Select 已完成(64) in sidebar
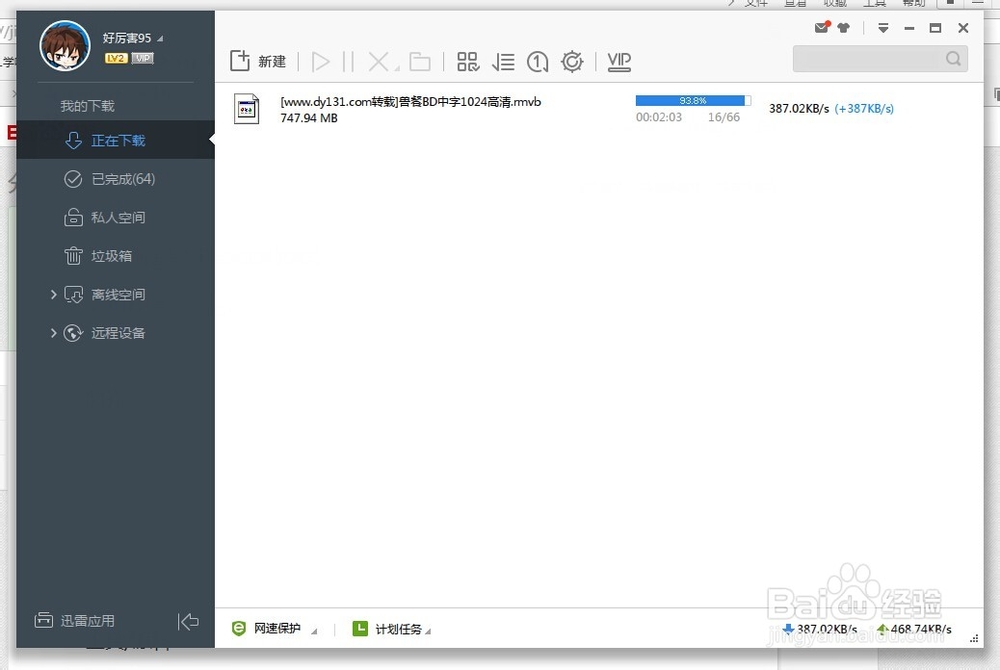1000x670 pixels. pos(115,179)
